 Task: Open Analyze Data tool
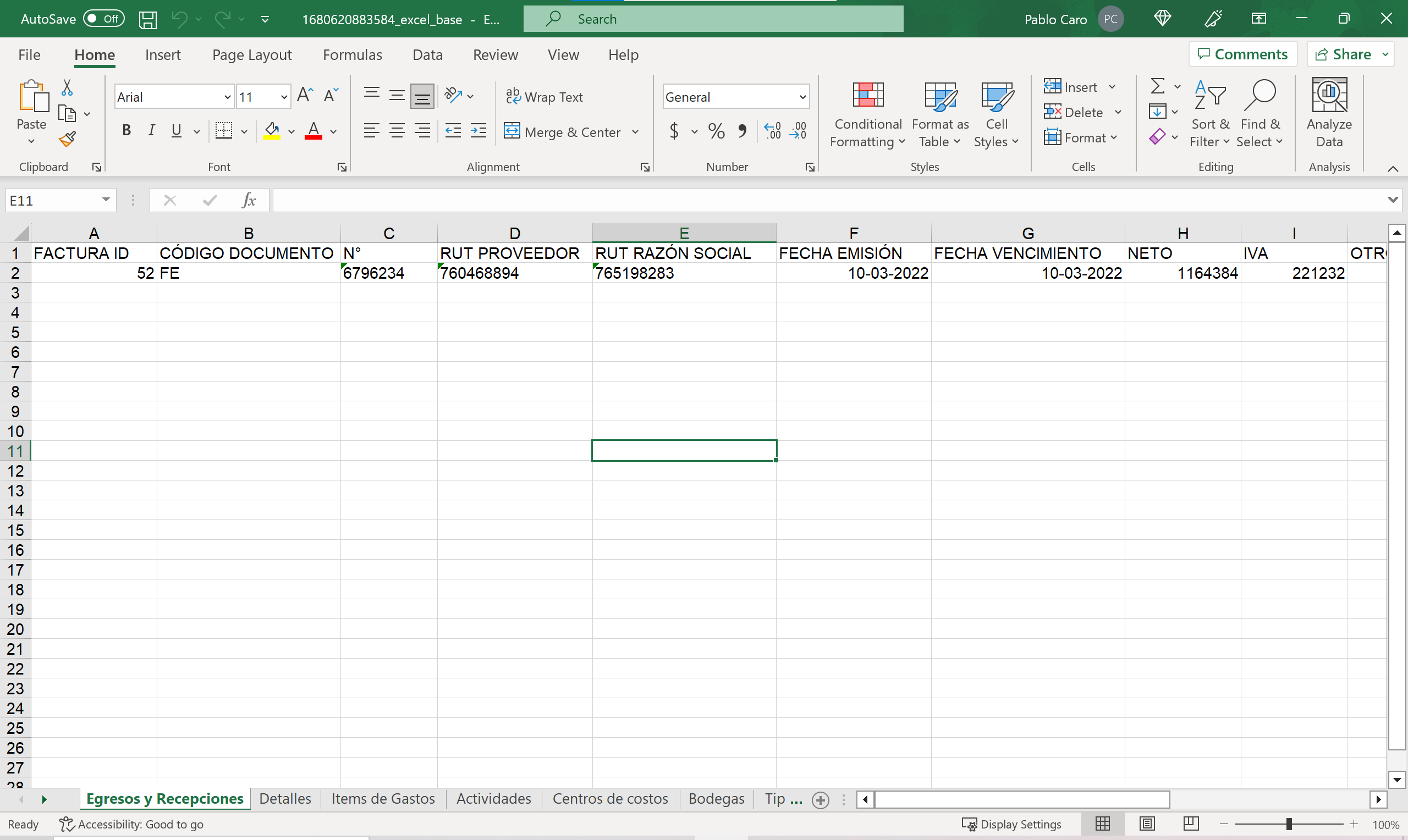click(1329, 113)
